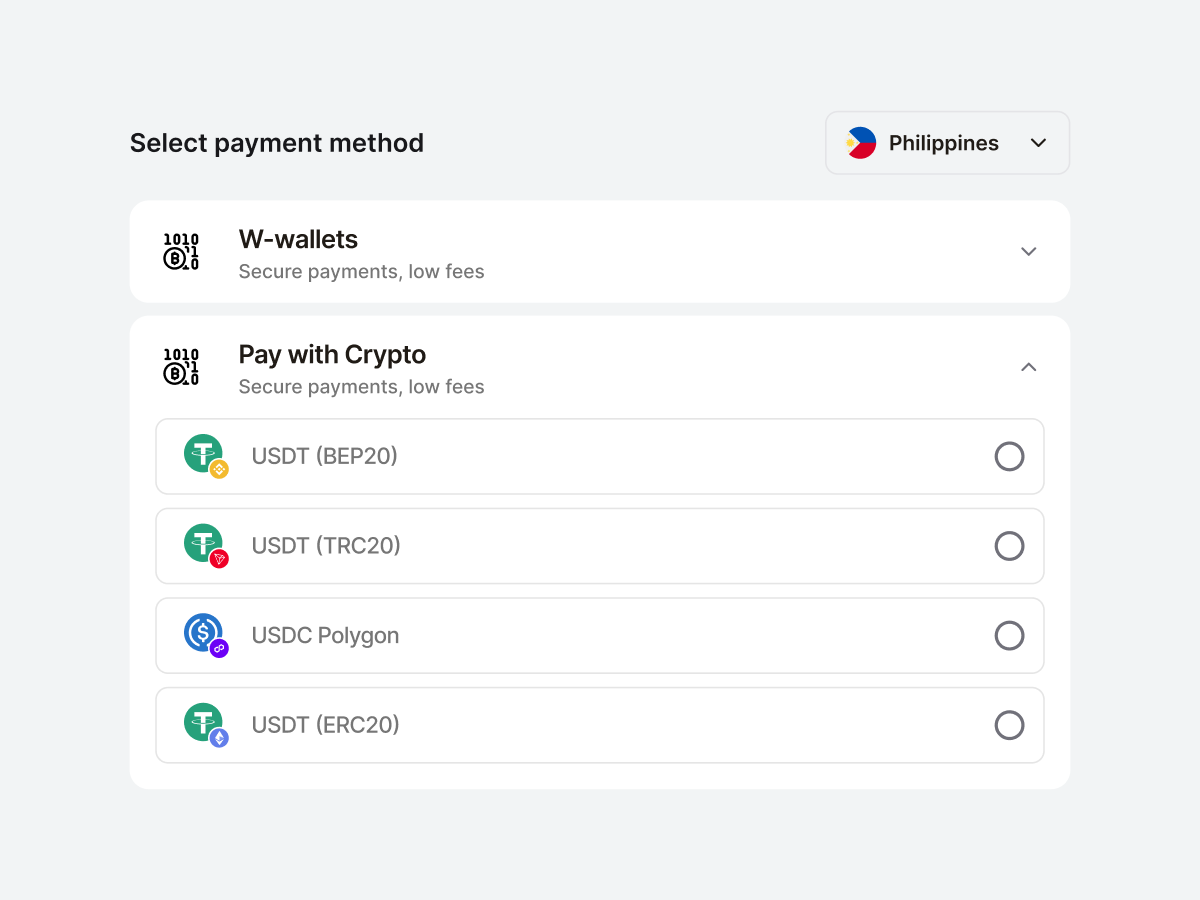Click the W-wallets section title

click(297, 239)
